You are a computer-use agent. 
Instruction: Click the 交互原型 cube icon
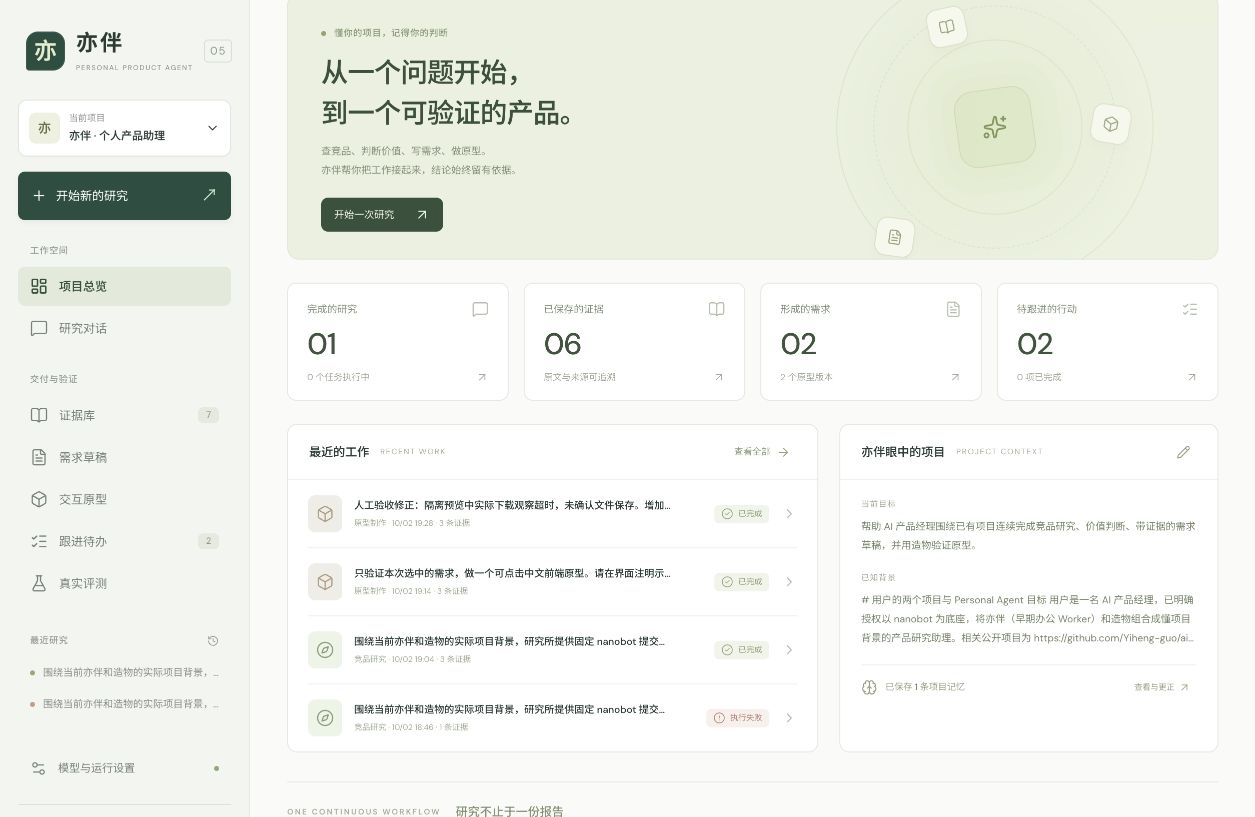coord(39,499)
